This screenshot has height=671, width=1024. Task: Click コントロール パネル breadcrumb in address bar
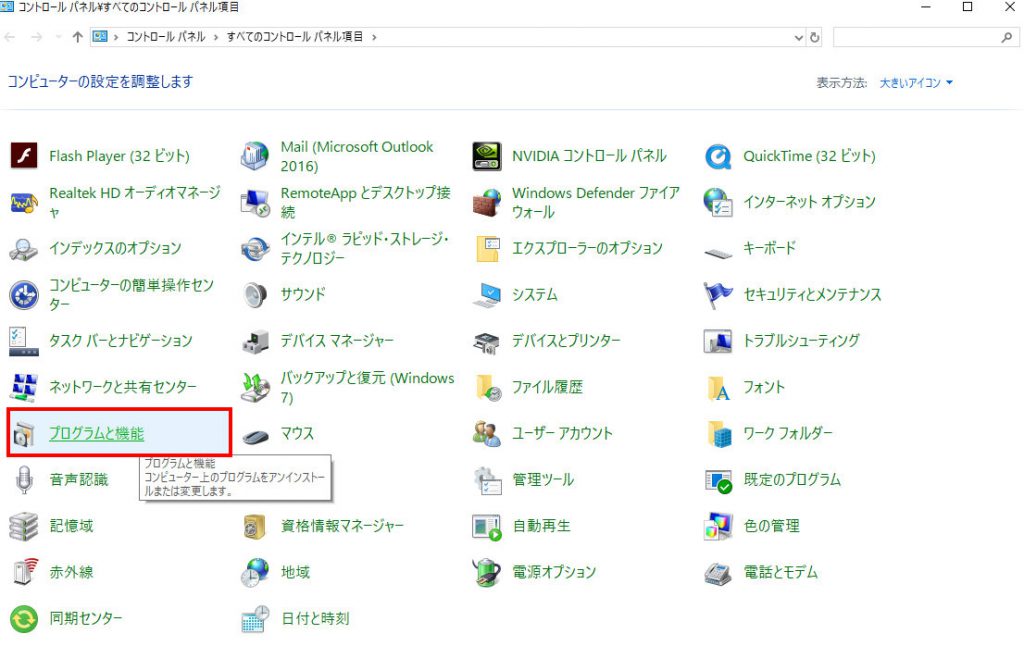click(165, 37)
